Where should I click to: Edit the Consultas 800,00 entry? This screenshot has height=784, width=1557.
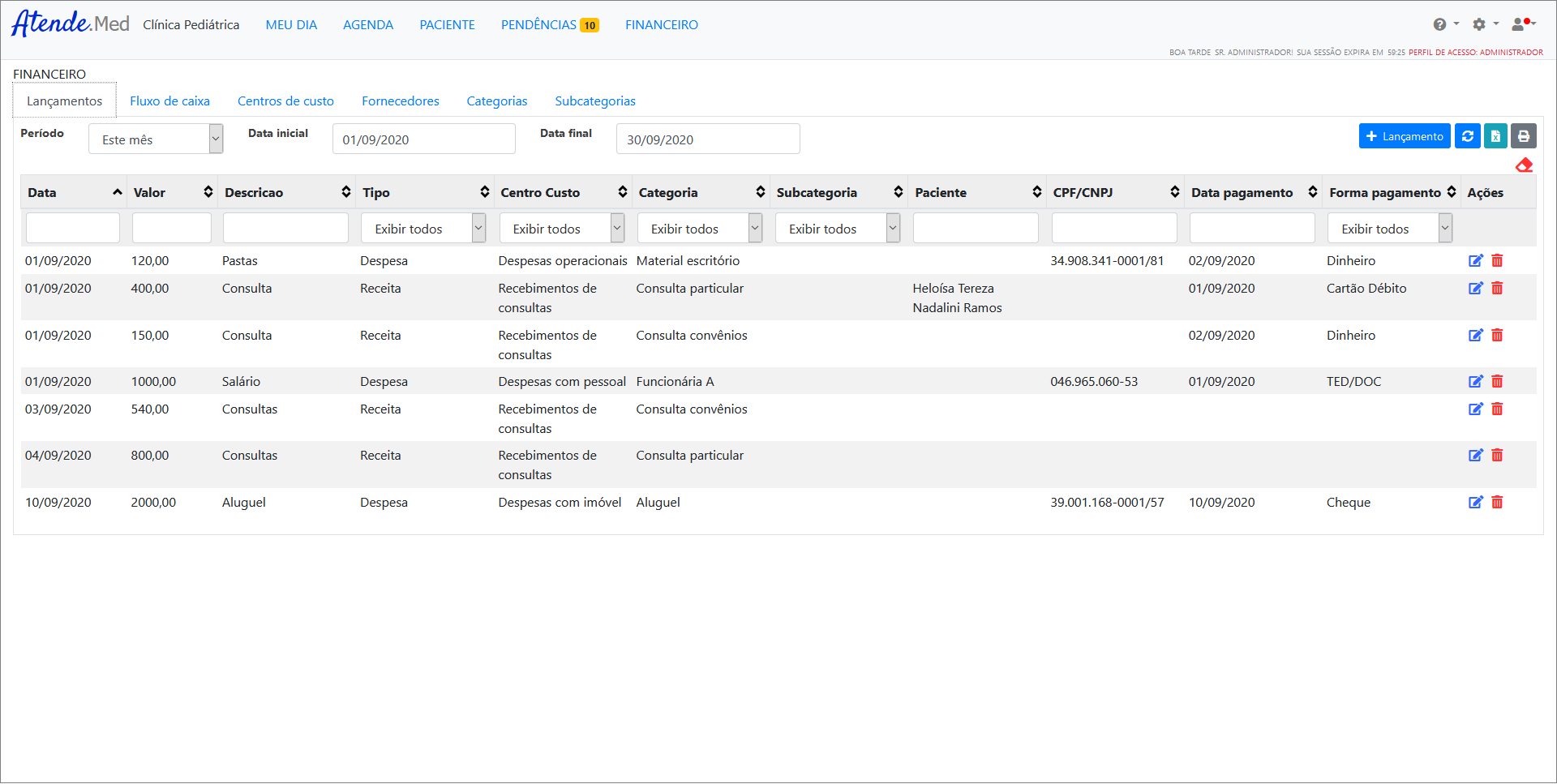[1476, 456]
